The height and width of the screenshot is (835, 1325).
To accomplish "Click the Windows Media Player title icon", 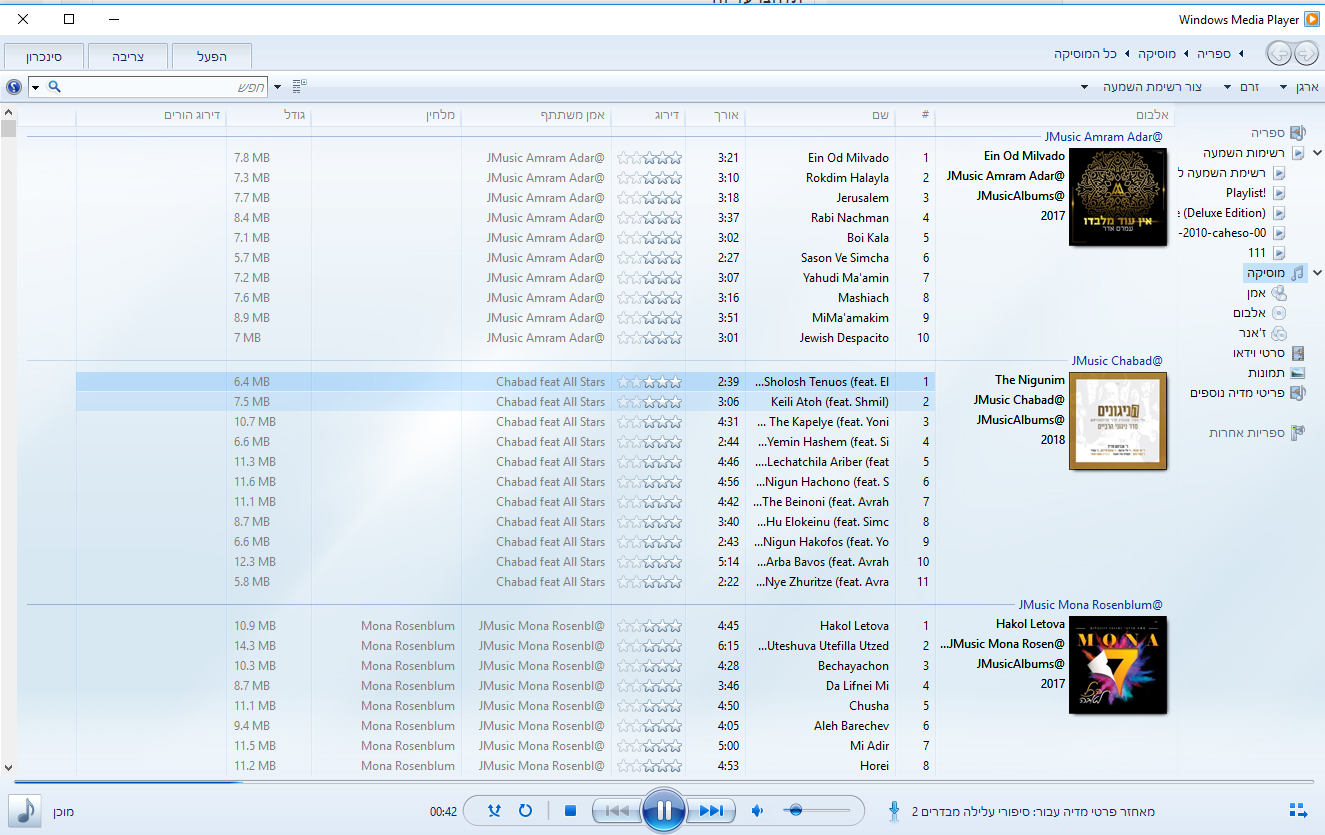I will pos(1311,19).
